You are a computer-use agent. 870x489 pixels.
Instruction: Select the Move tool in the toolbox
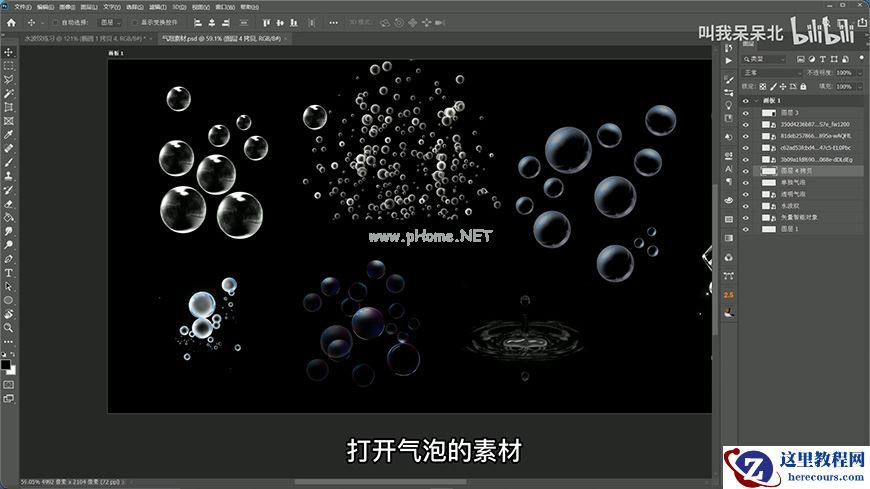9,52
